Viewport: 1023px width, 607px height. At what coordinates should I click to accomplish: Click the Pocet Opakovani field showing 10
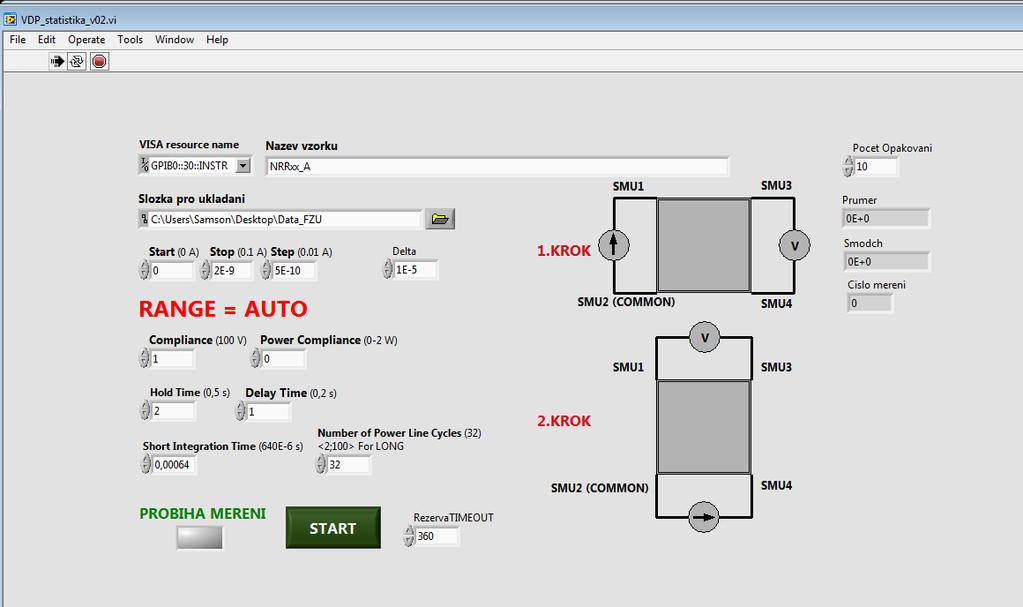tap(876, 166)
